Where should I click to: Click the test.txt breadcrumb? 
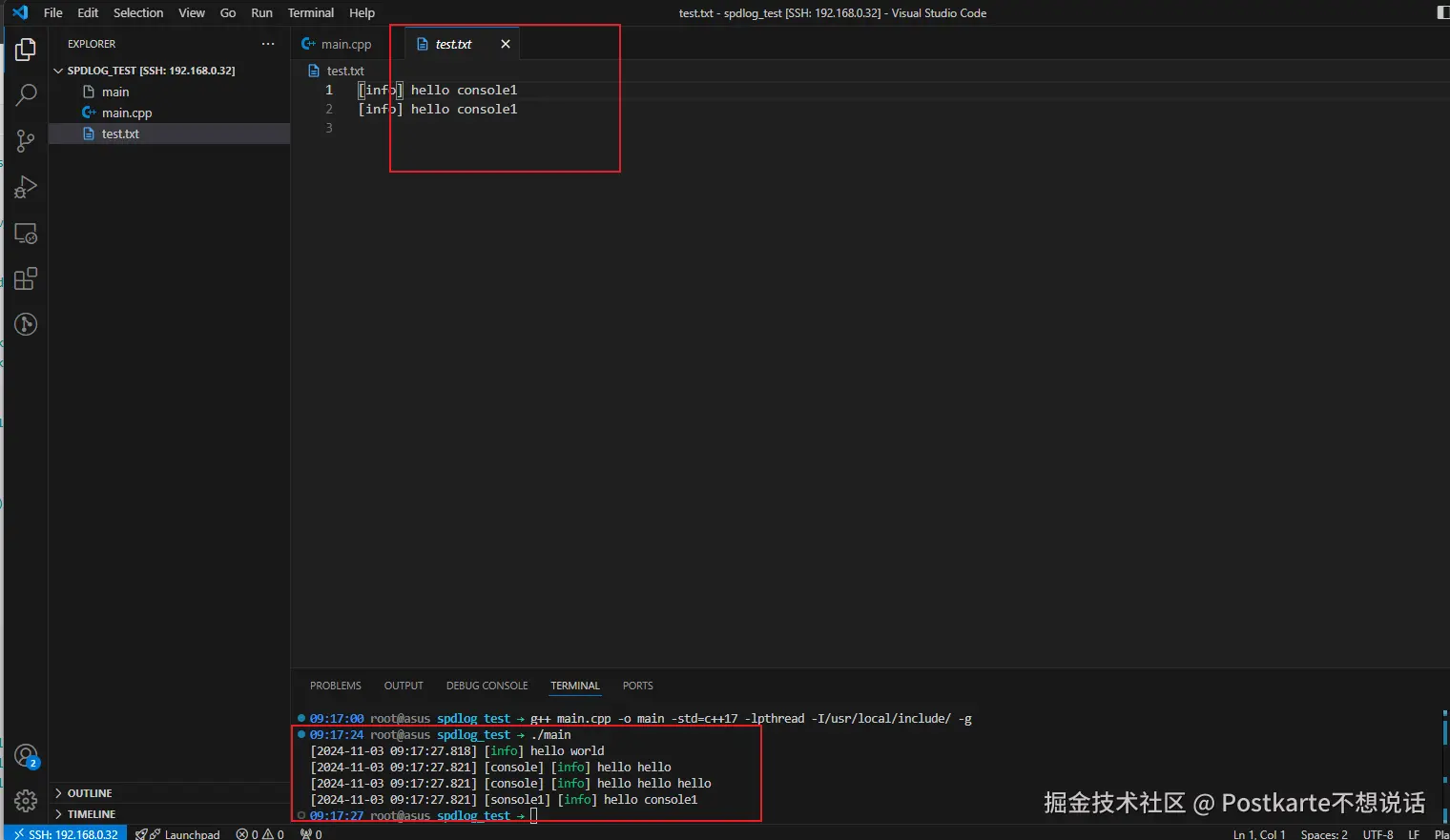[337, 71]
